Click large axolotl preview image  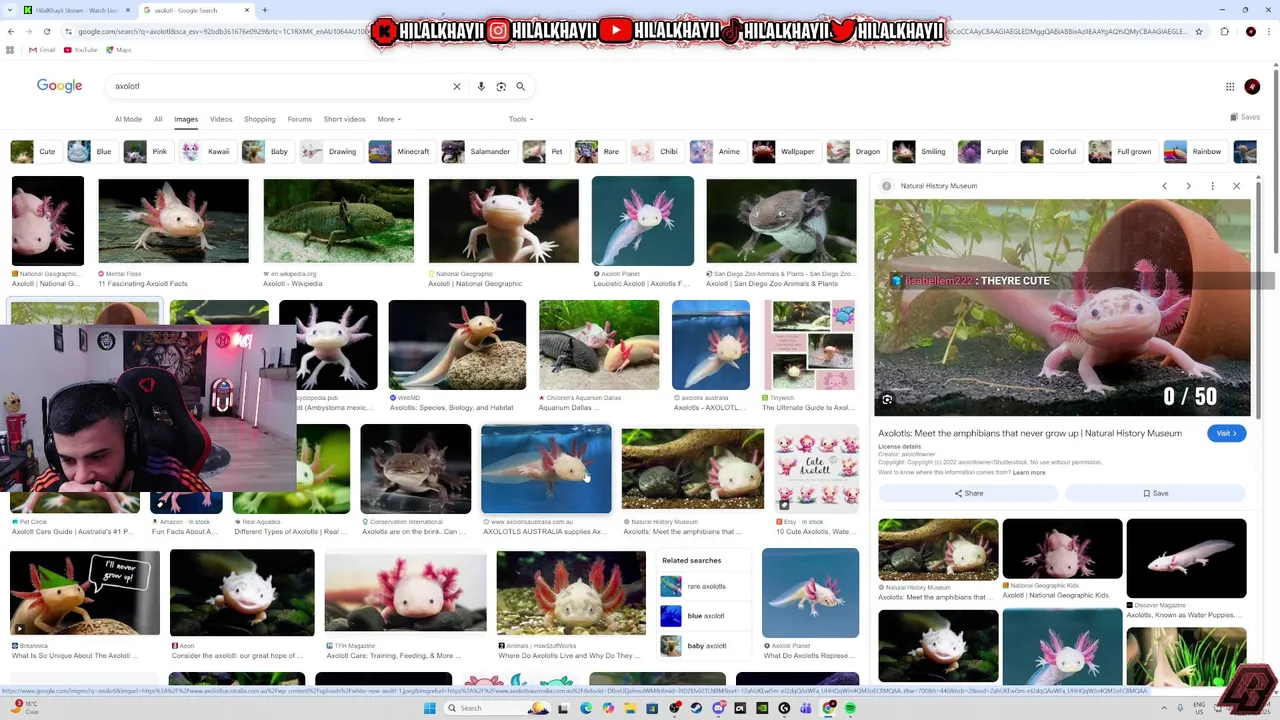click(1062, 308)
